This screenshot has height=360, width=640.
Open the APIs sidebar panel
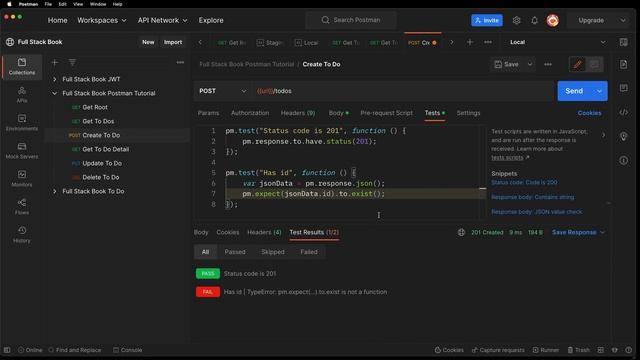click(22, 94)
